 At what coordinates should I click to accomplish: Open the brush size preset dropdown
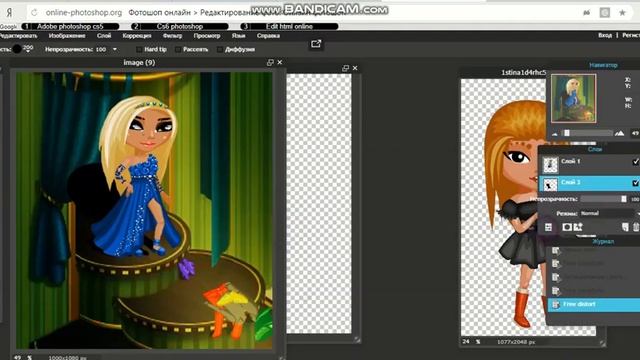pos(28,49)
